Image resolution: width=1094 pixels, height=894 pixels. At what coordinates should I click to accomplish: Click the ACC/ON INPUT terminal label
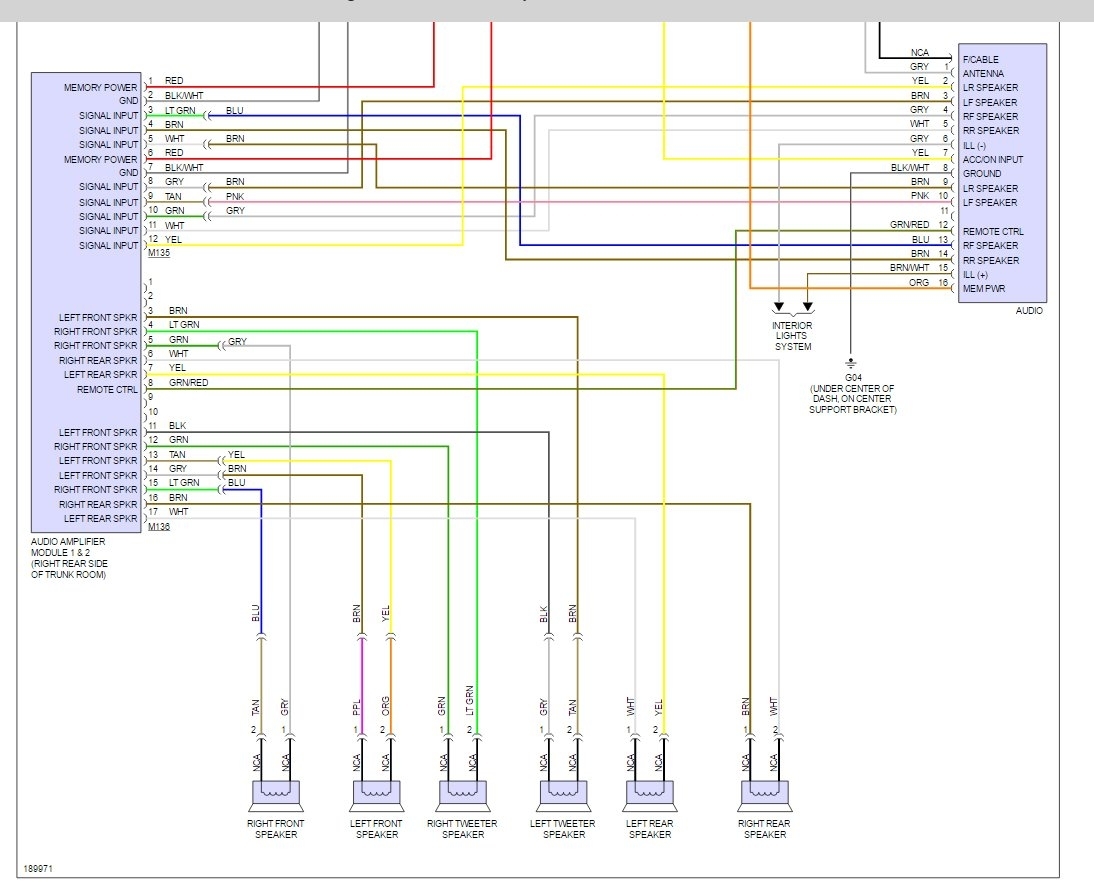coord(993,159)
